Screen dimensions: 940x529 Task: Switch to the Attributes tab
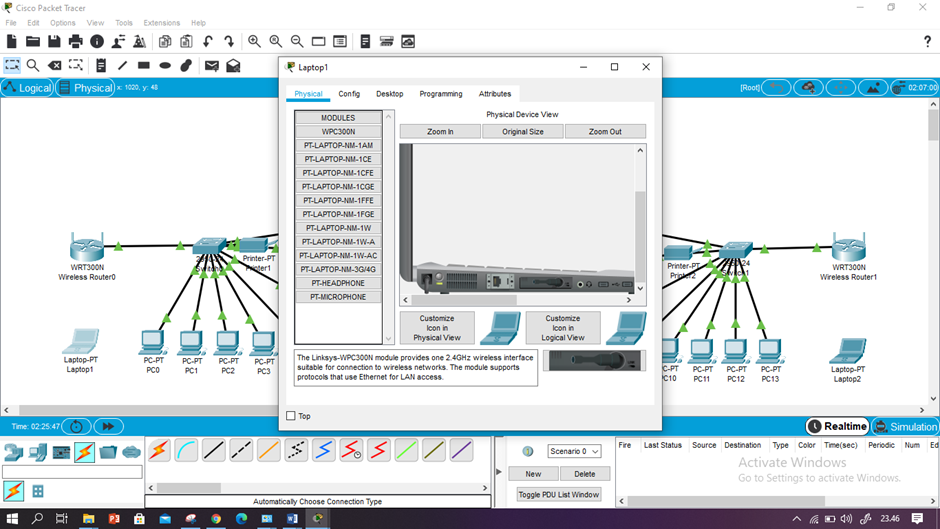[495, 94]
